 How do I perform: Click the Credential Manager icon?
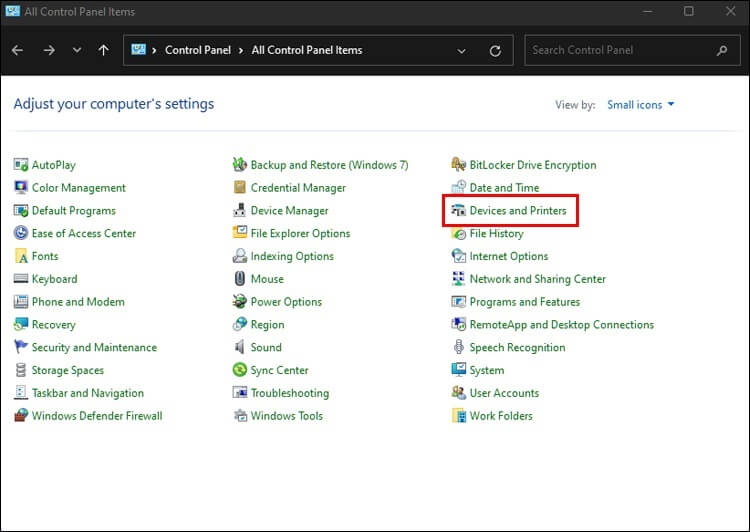(240, 188)
